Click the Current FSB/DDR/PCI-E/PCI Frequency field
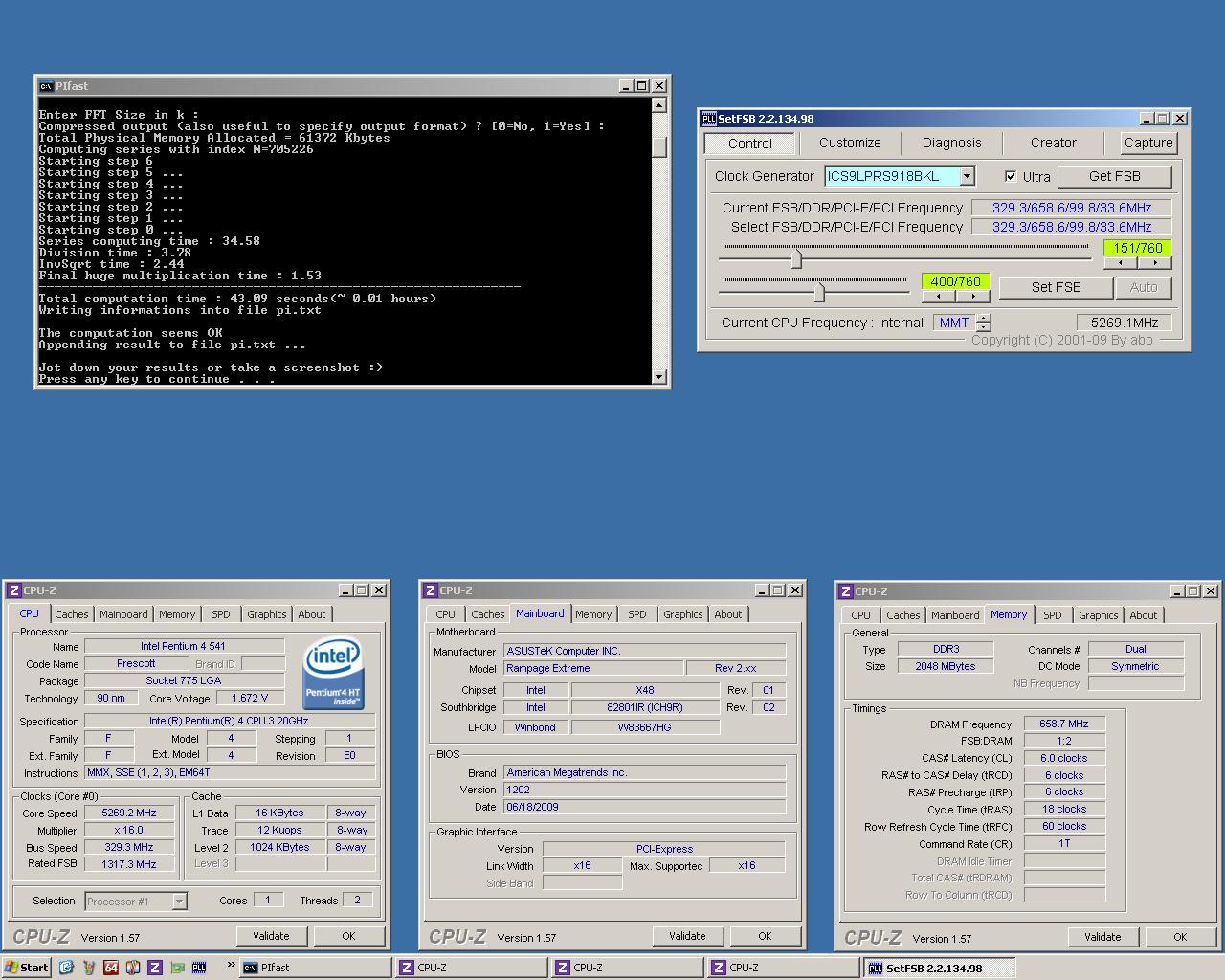Viewport: 1225px width, 980px height. 1072,208
